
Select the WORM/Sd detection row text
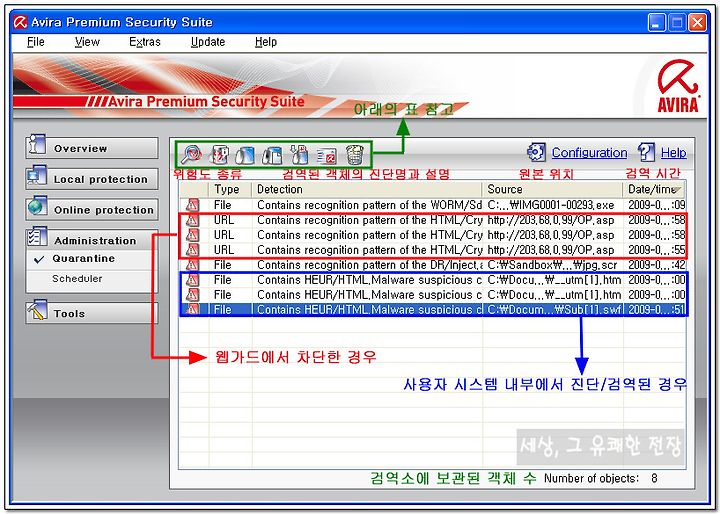(369, 205)
